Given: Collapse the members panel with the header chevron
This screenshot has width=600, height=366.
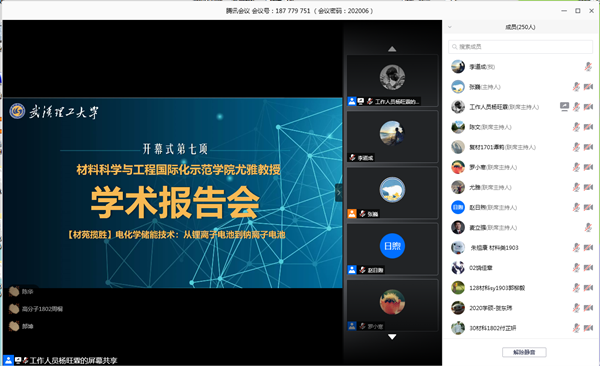Looking at the screenshot, I should pos(450,27).
